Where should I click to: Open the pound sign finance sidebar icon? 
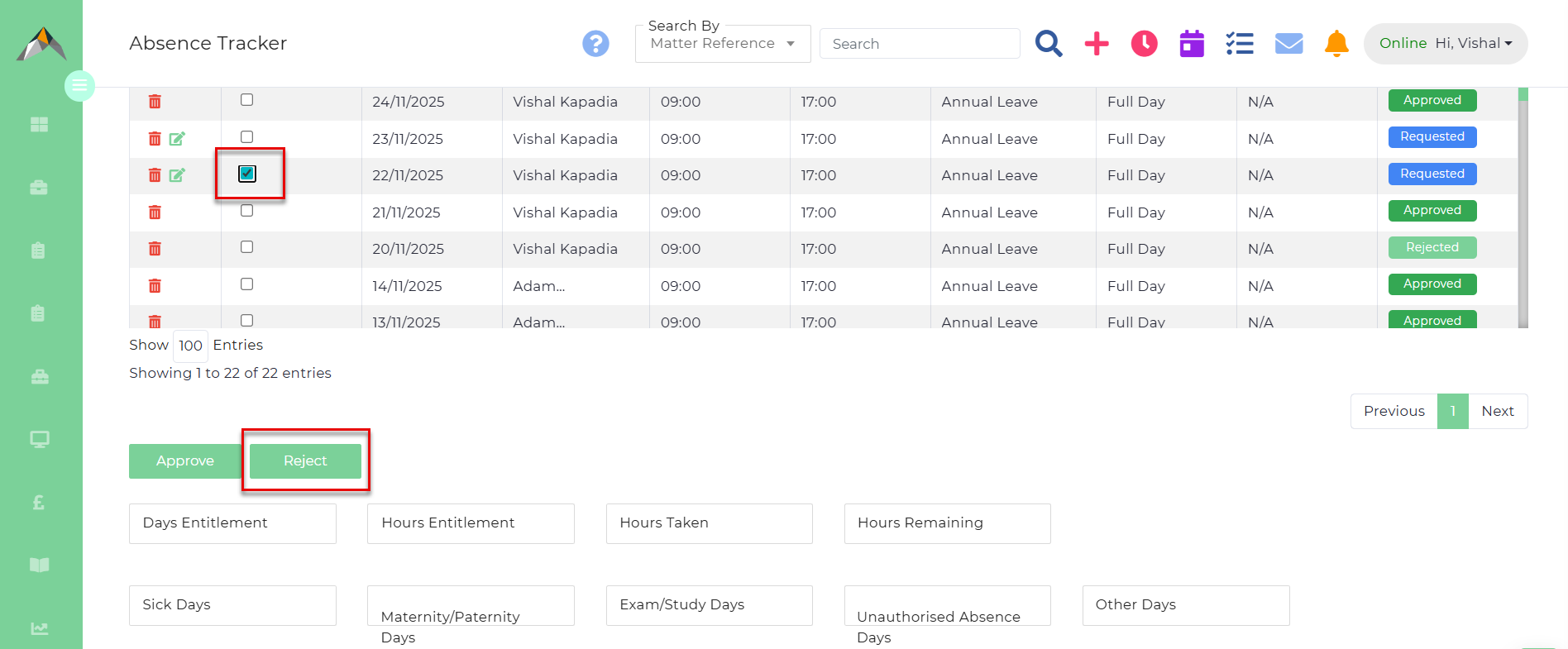39,502
